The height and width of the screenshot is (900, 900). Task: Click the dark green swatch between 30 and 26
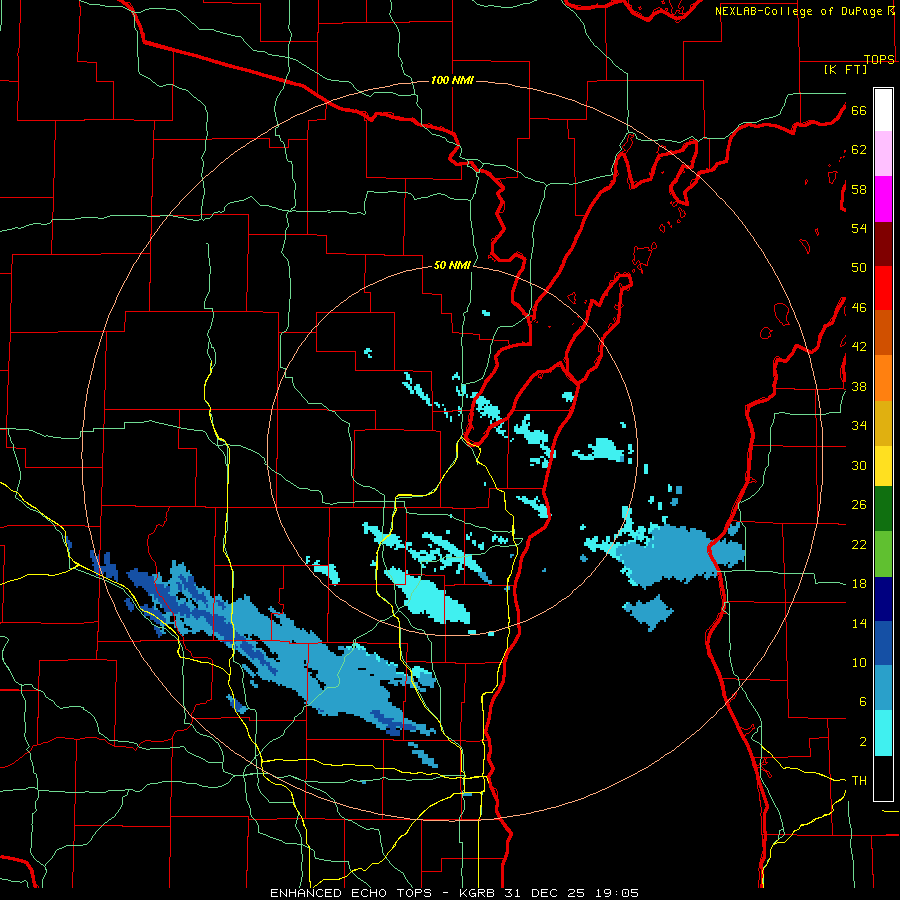(x=883, y=509)
